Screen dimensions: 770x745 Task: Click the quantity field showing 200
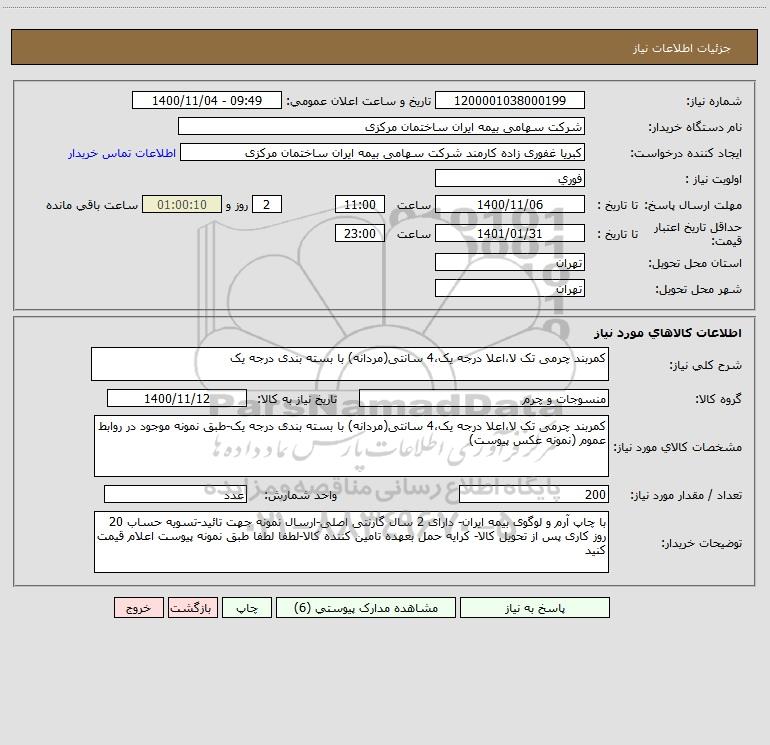(534, 495)
